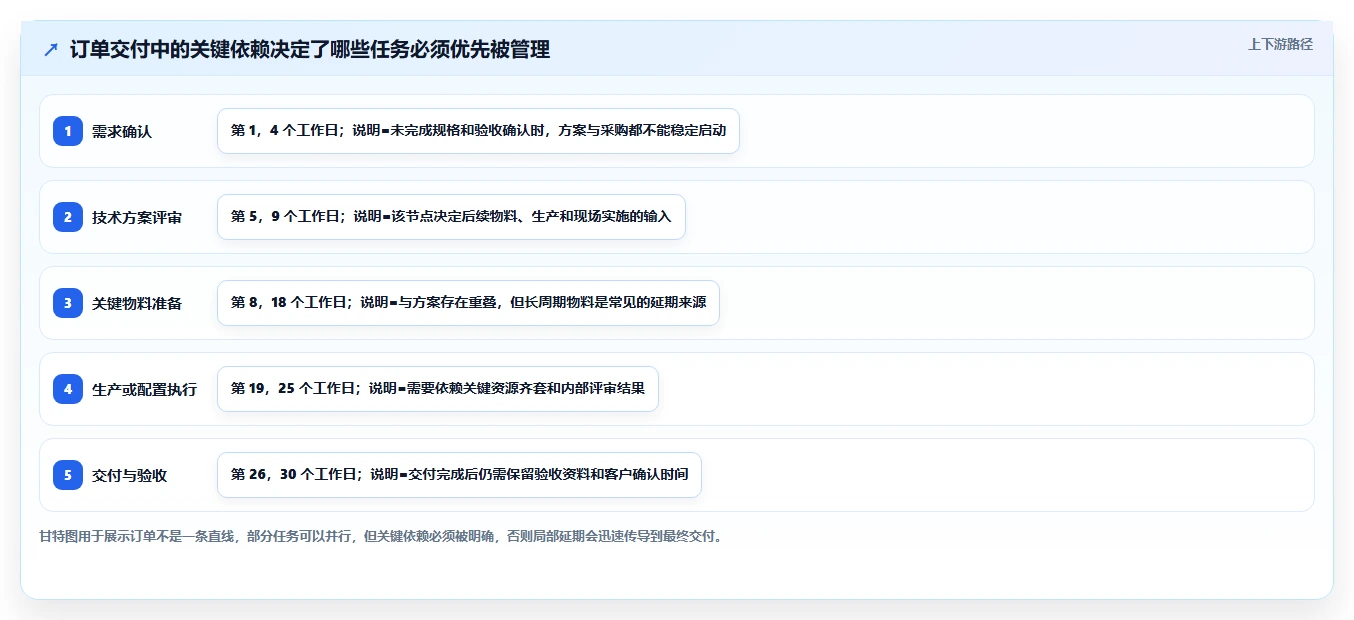The image size is (1354, 620).
Task: Select the 需求确认 step label
Action: (122, 131)
